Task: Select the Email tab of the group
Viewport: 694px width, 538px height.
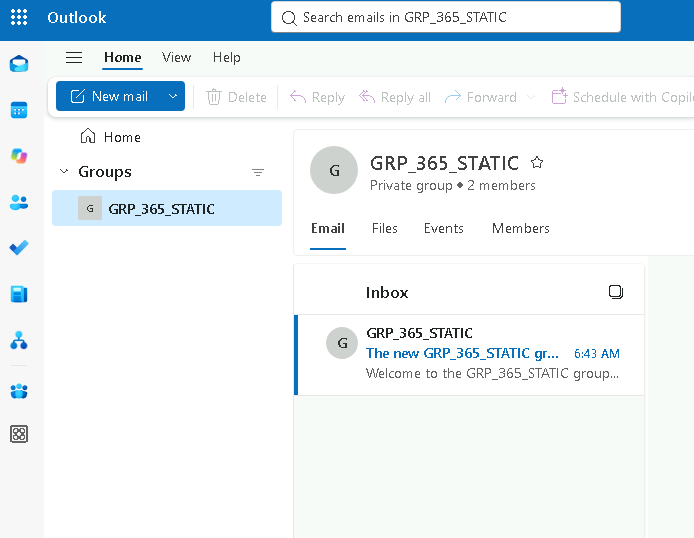Action: [x=328, y=228]
